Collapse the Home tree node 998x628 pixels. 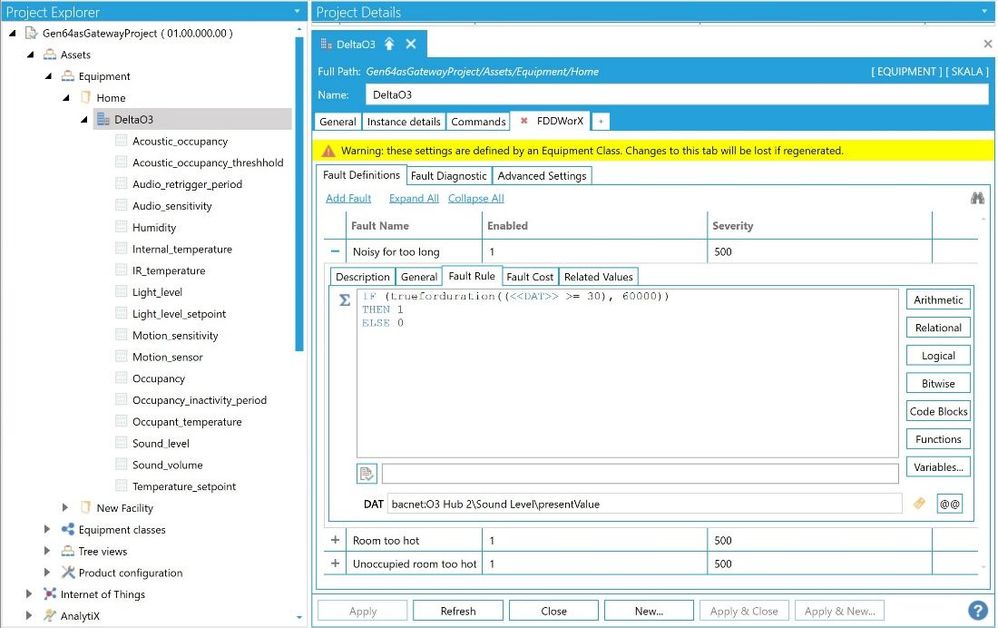[x=66, y=98]
